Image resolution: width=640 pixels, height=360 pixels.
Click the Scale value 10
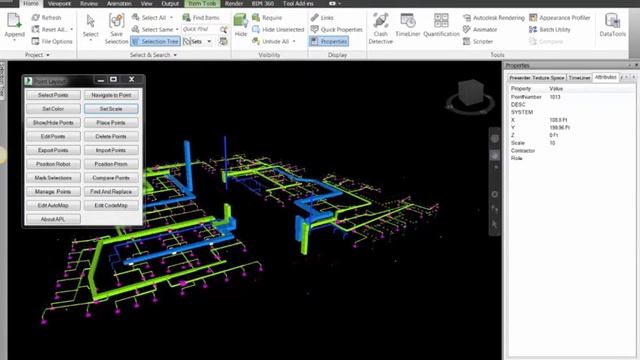pos(552,143)
